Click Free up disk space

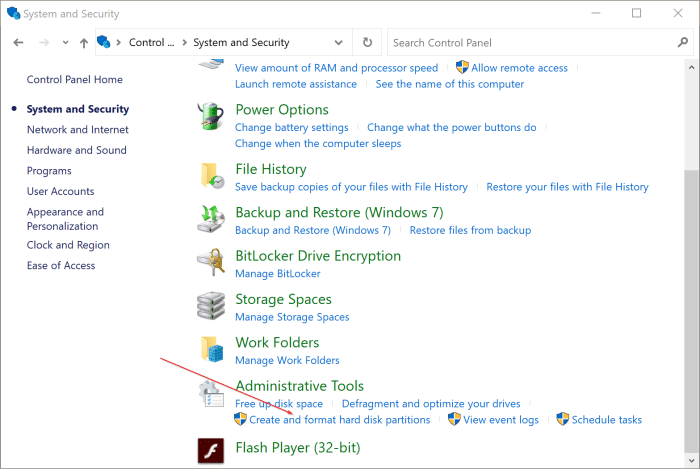click(279, 404)
